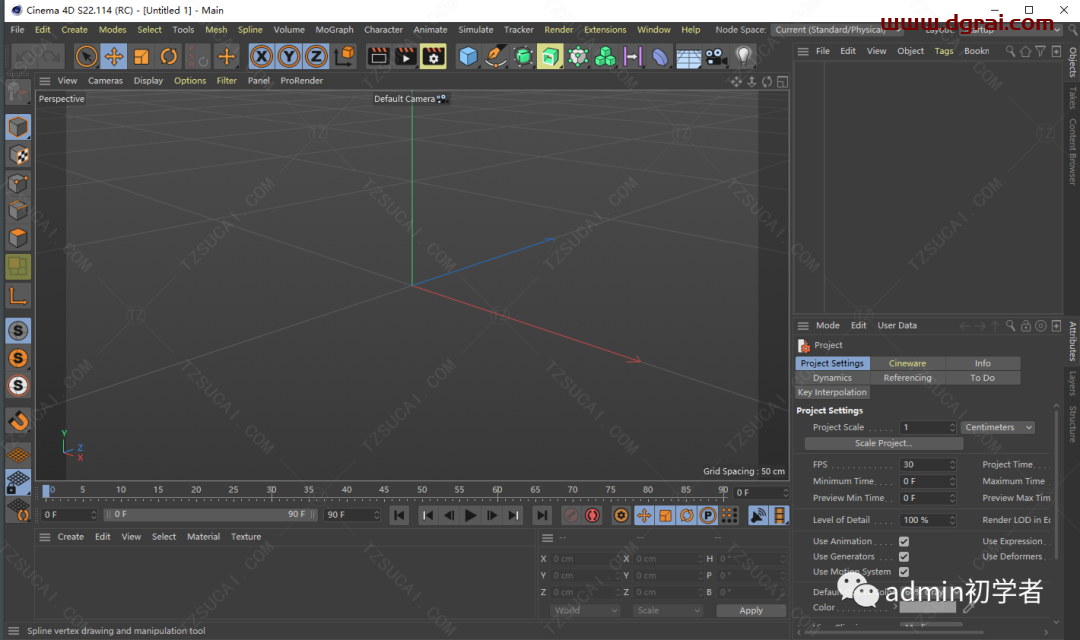Add a Cube primitive object
Image resolution: width=1080 pixels, height=640 pixels.
(468, 56)
